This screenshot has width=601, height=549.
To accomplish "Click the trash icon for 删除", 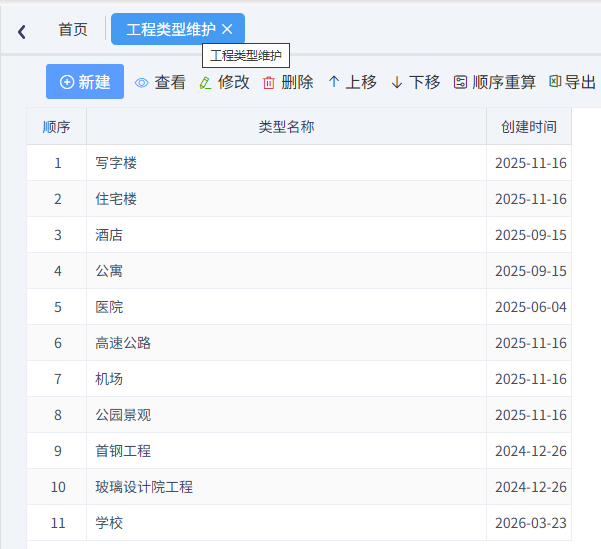I will (x=269, y=83).
